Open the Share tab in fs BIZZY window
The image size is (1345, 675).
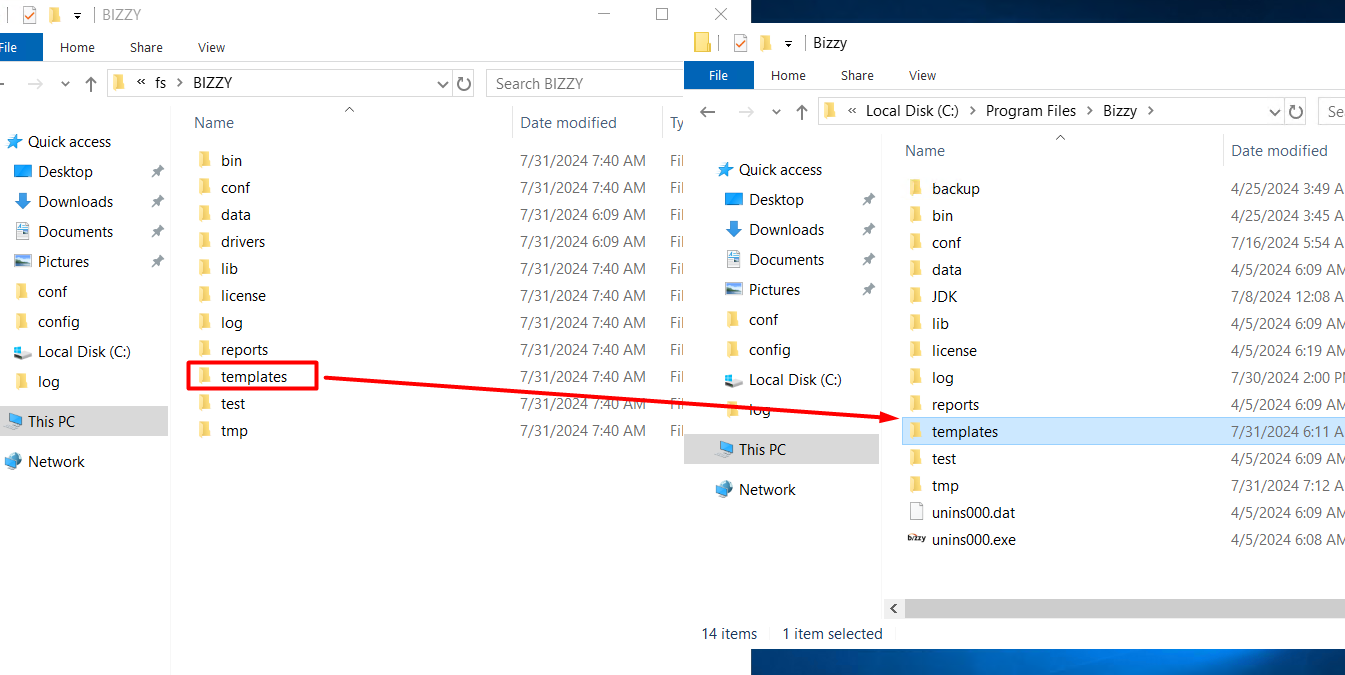pos(146,47)
